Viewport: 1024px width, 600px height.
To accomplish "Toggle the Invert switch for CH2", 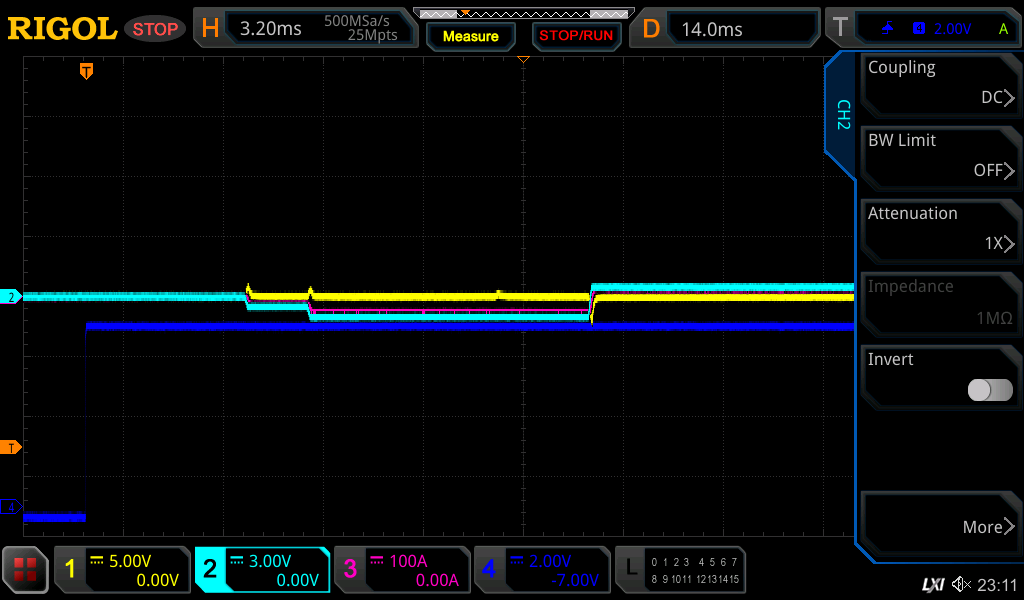I will tap(990, 390).
